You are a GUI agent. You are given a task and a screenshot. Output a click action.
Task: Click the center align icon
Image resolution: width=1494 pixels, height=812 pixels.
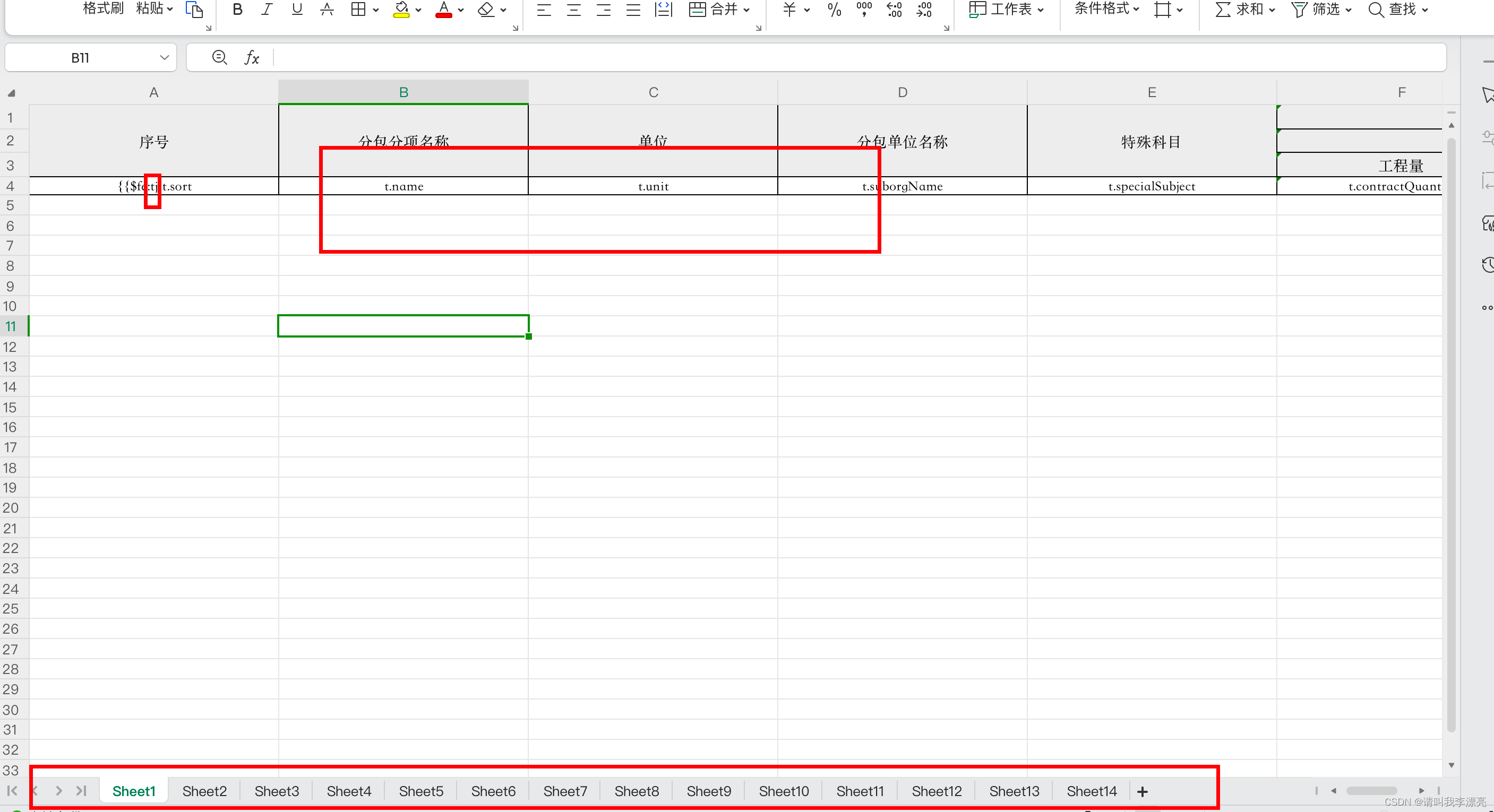pos(573,9)
